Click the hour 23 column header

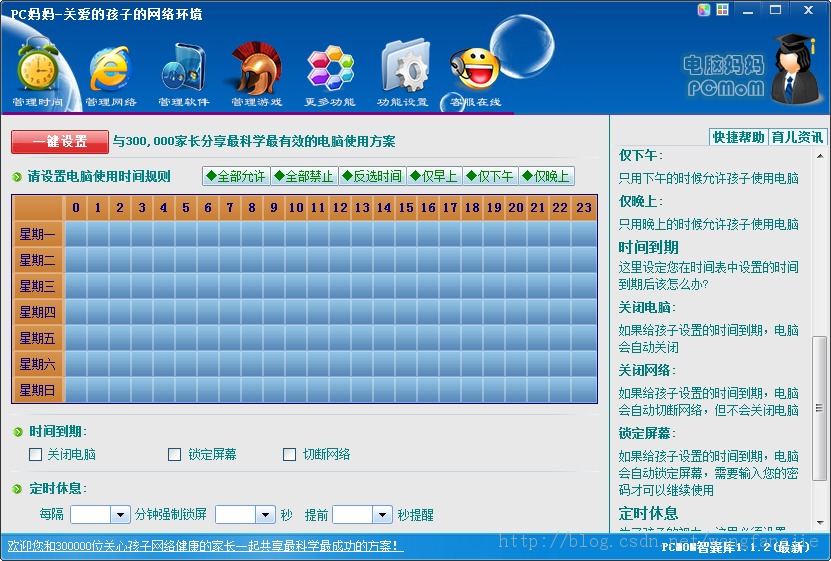click(x=584, y=207)
